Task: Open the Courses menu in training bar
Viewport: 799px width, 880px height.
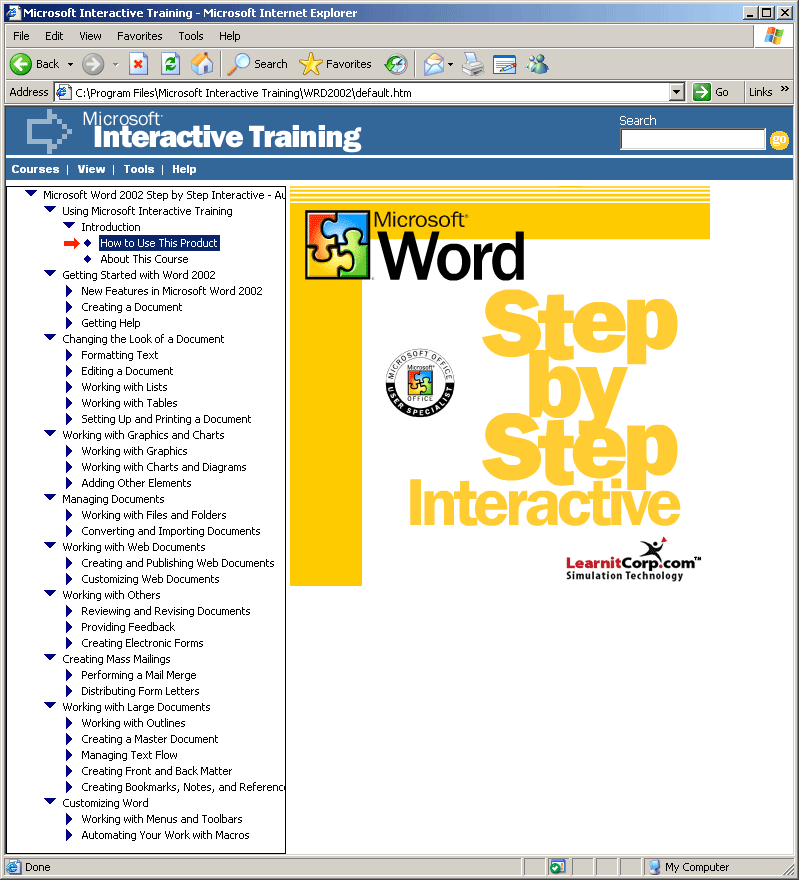Action: 35,169
